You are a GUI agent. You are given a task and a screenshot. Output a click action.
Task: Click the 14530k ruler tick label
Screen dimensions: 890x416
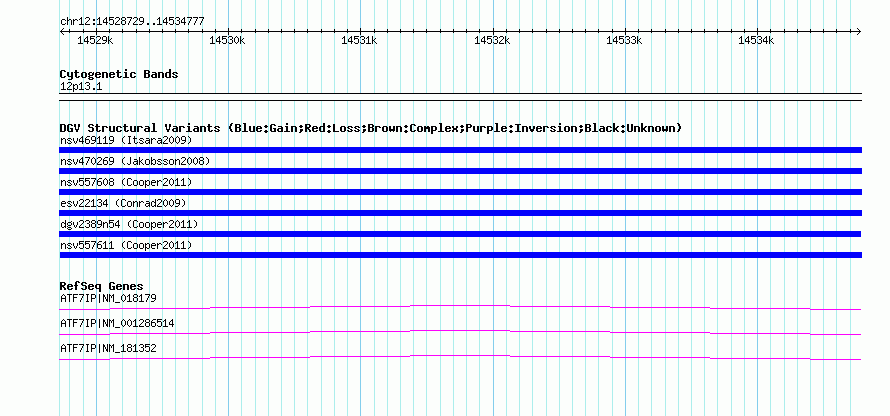pos(227,40)
